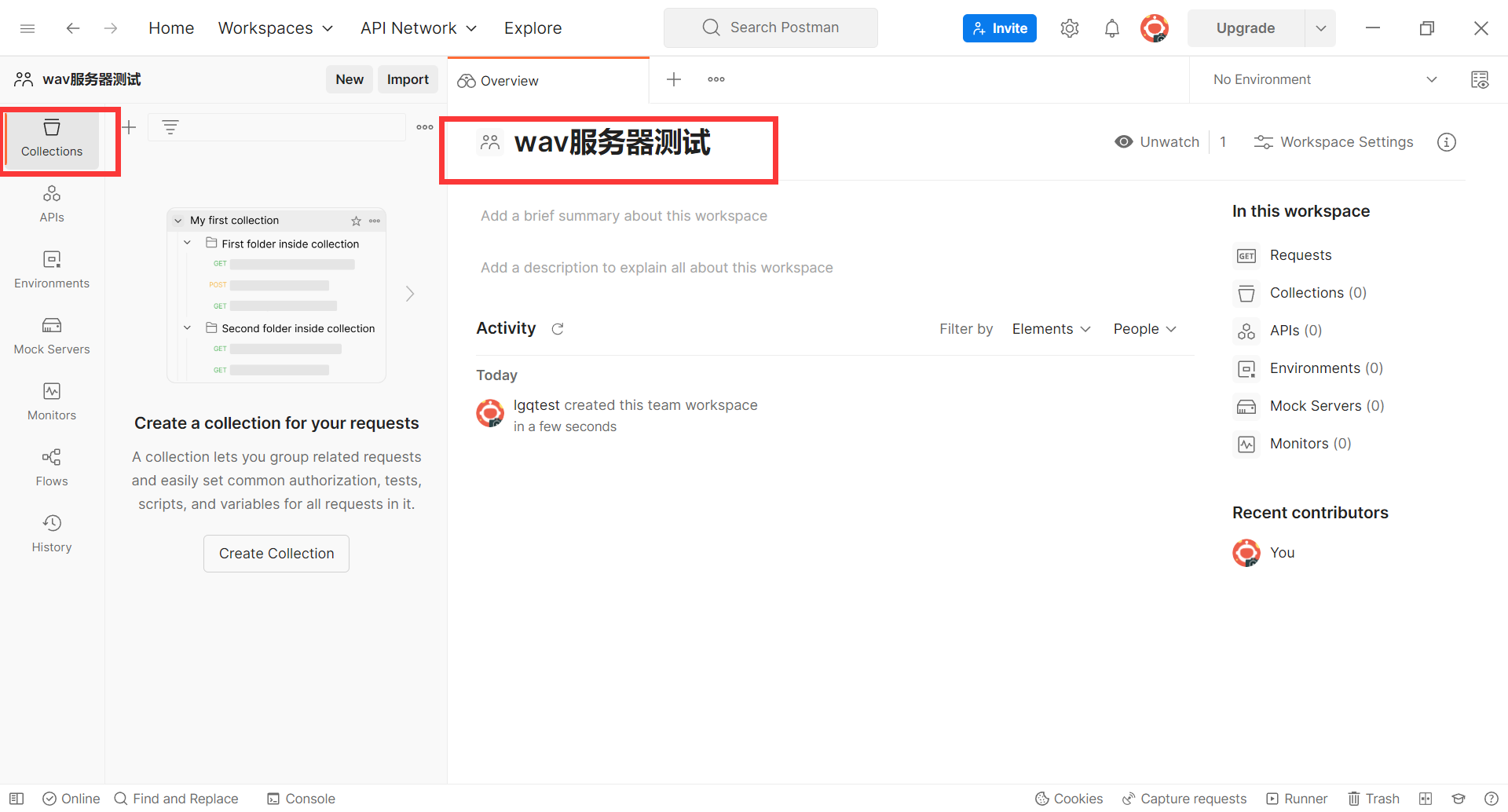
Task: Show next onboarding slide arrow
Action: click(x=410, y=294)
